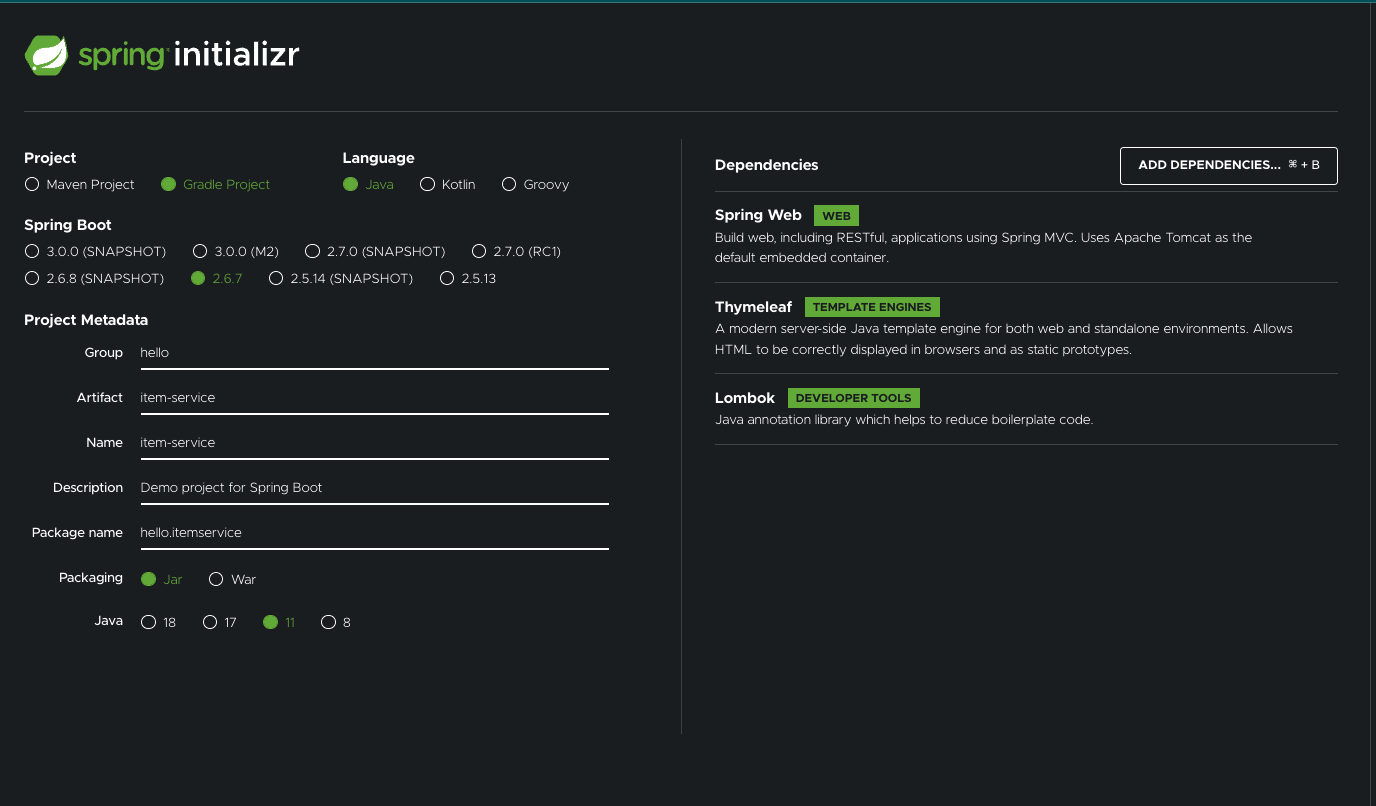Viewport: 1376px width, 806px height.
Task: Click the TEMPLATE ENGINES badge
Action: (872, 307)
